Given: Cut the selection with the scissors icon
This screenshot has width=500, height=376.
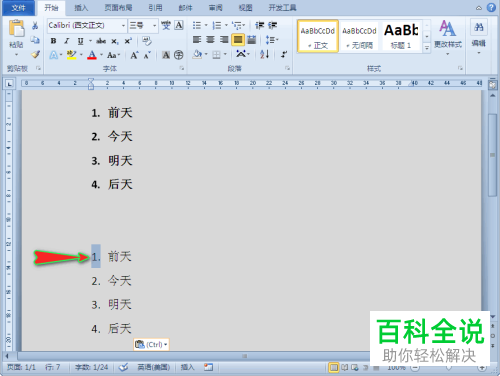Looking at the screenshot, I should 35,26.
